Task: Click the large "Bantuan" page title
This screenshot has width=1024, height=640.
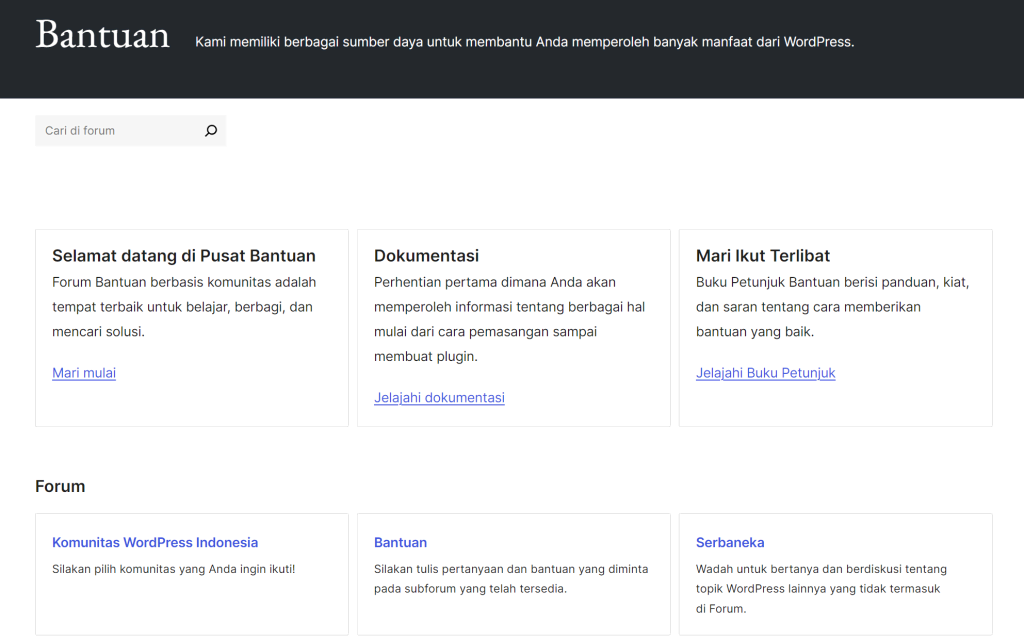Action: [x=103, y=35]
